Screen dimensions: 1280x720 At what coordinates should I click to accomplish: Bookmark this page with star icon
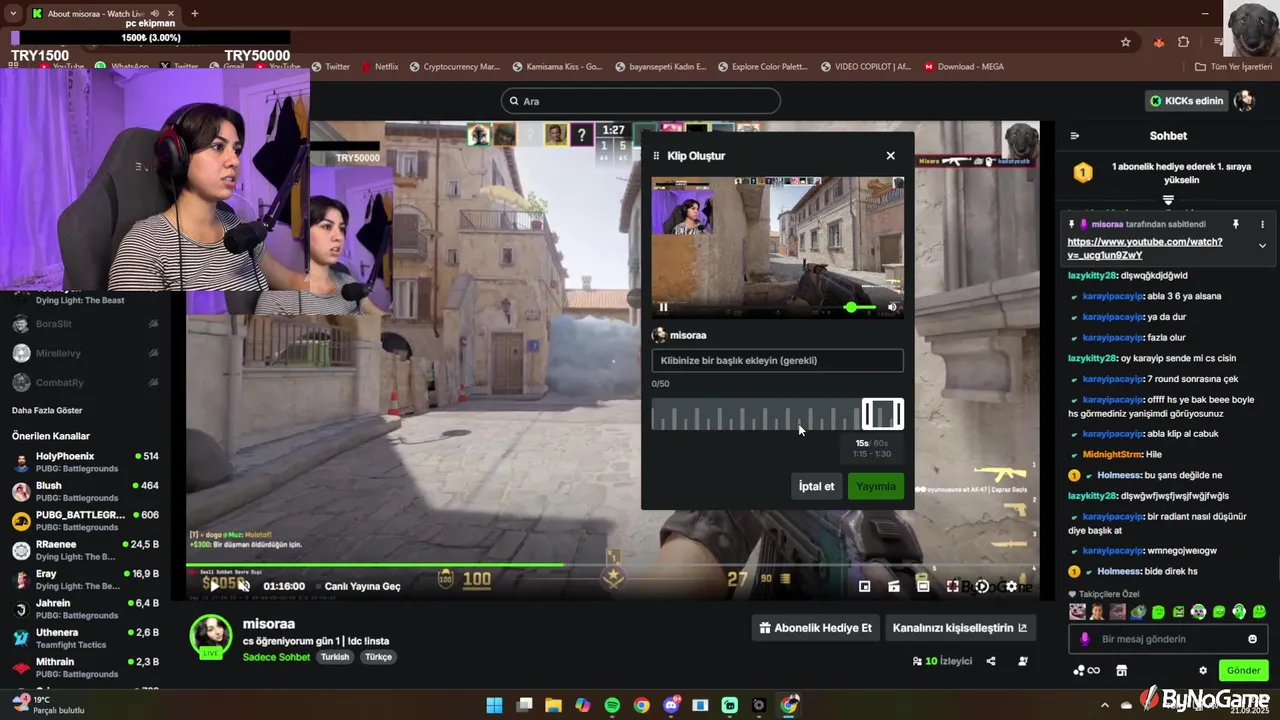[x=1125, y=42]
